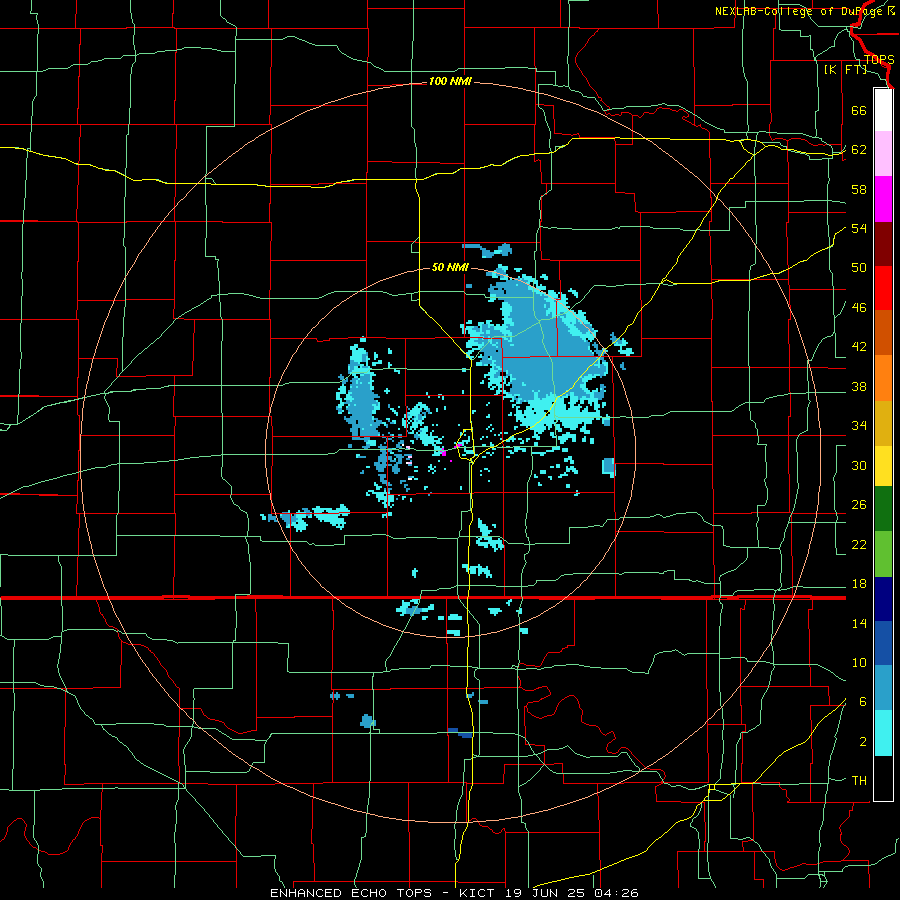Image resolution: width=900 pixels, height=900 pixels.
Task: Click the cyan swatch at the scale bottom
Action: point(883,733)
